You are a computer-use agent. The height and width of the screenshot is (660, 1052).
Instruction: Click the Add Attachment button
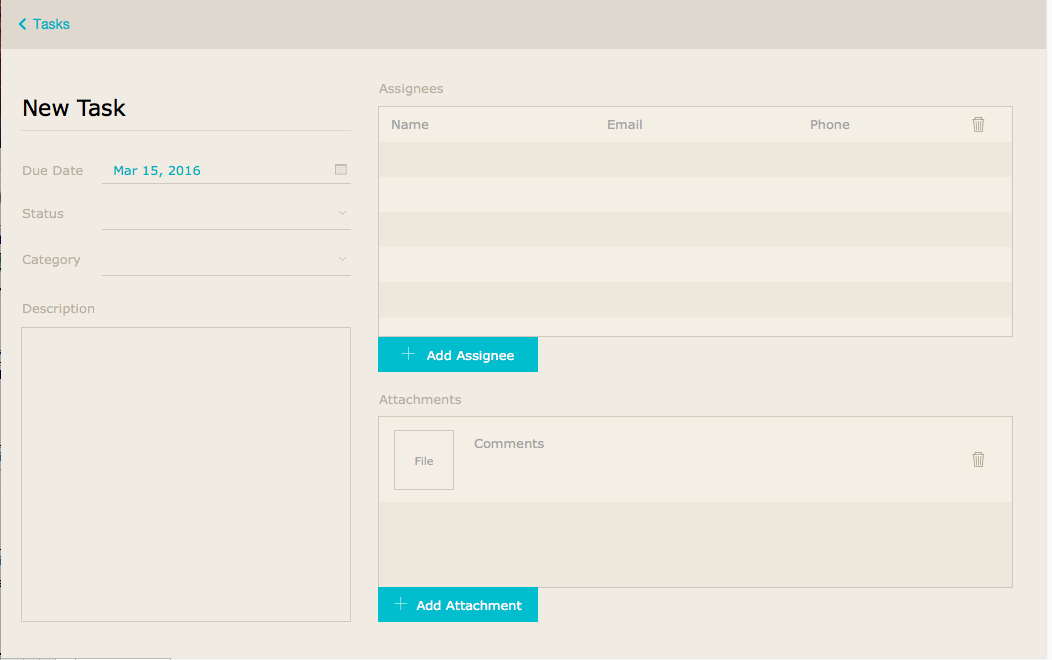458,604
